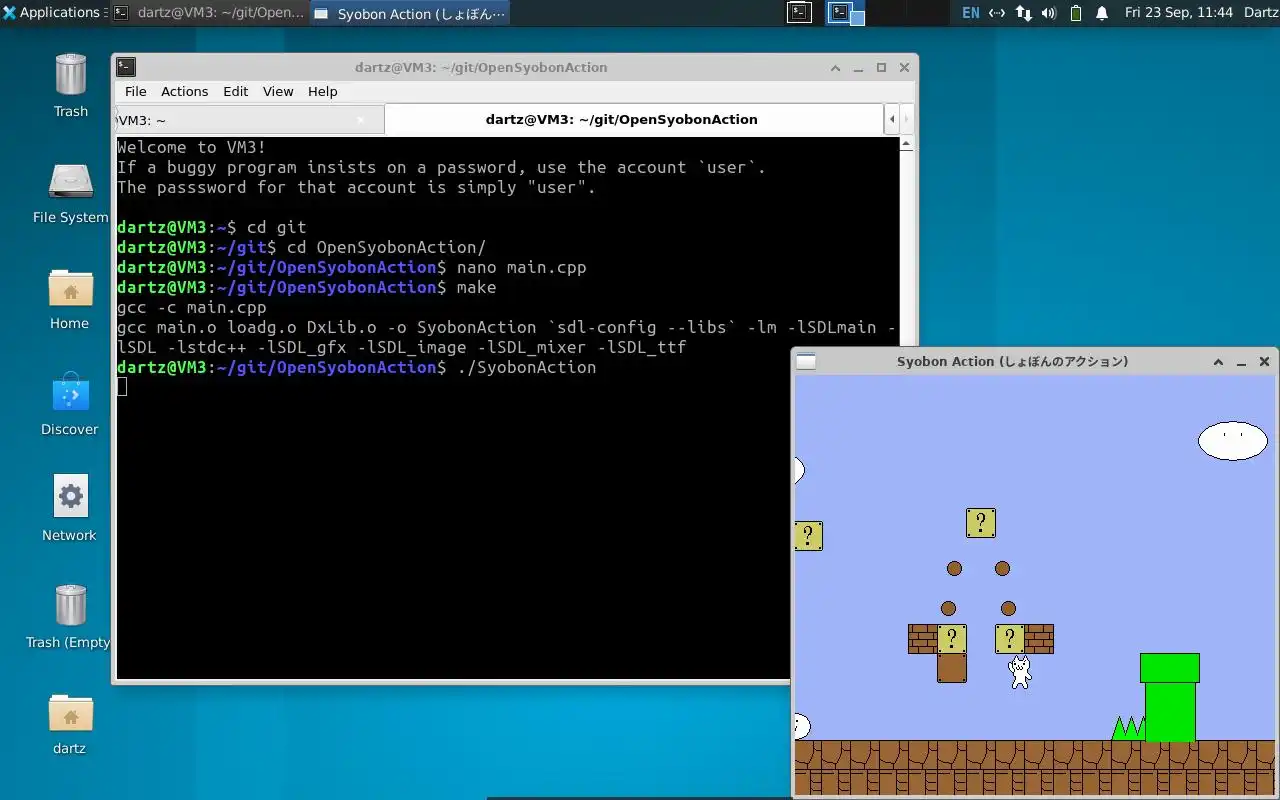
Task: Open the Applications menu in the panel
Action: [x=52, y=13]
